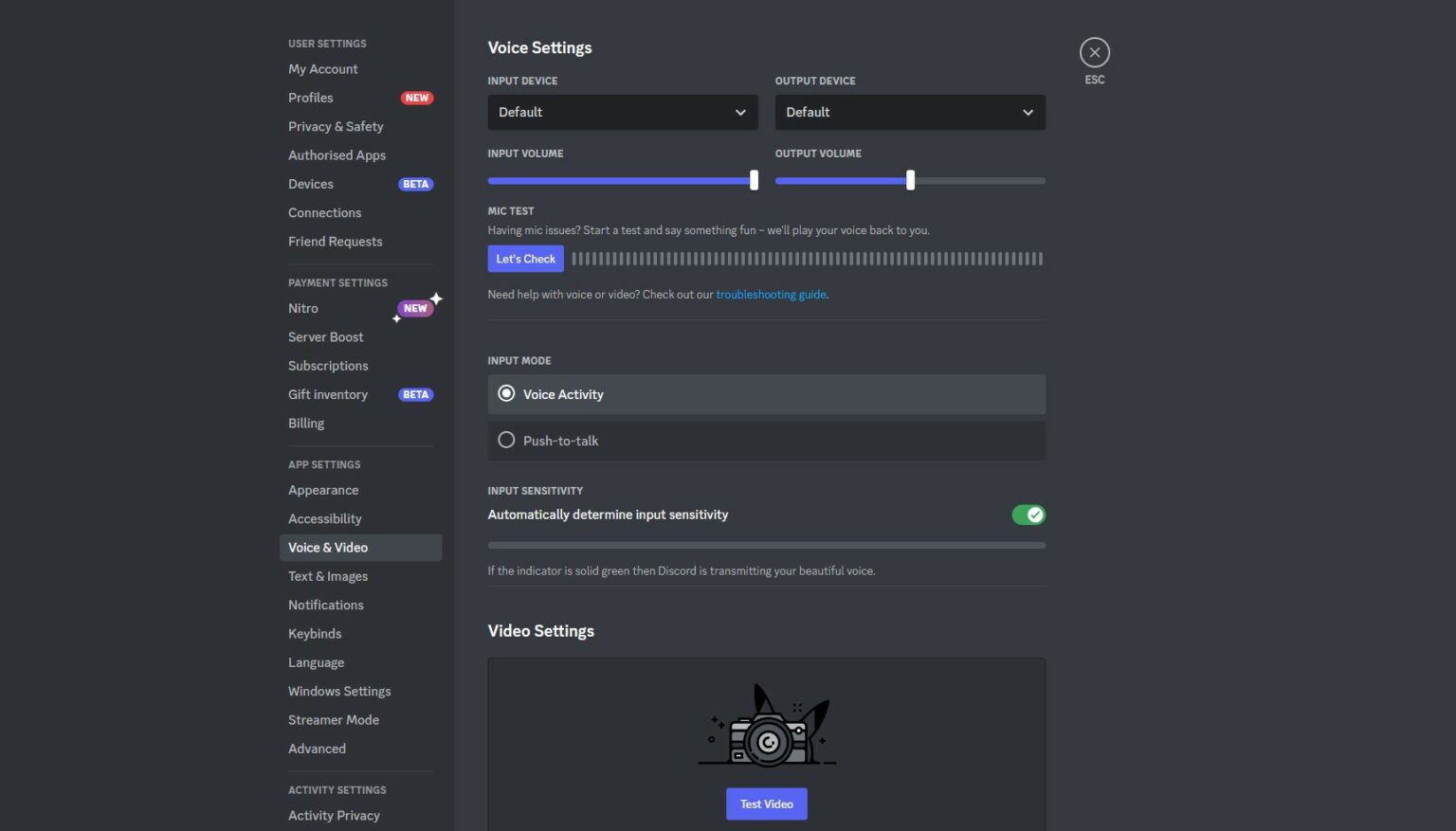Click the Test Video button
The height and width of the screenshot is (831, 1456).
(x=766, y=803)
